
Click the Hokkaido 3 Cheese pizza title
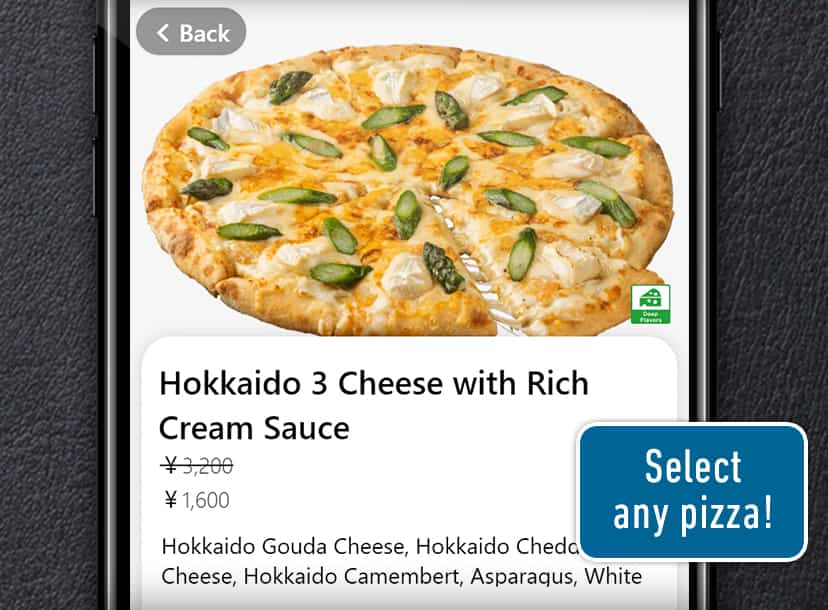click(x=374, y=406)
